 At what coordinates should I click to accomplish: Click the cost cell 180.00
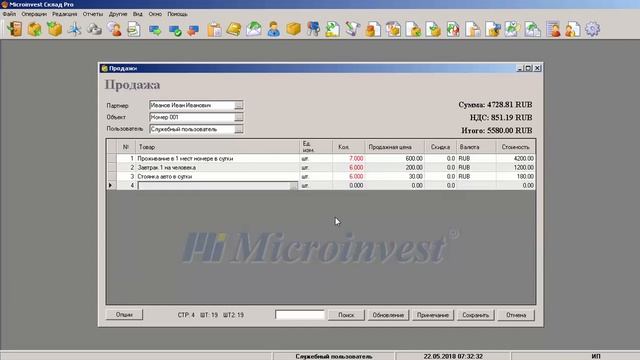(516, 176)
